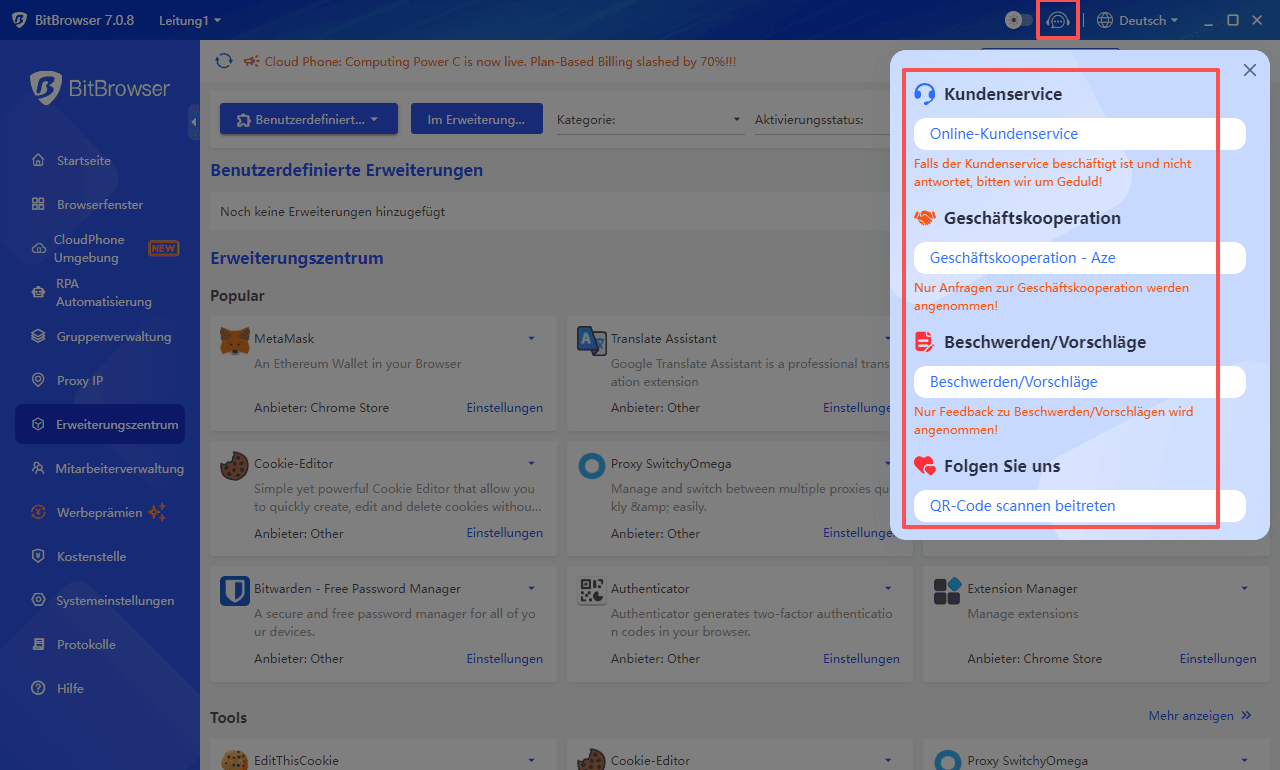
Task: Switch to the Im Erweiterung tab
Action: (476, 117)
